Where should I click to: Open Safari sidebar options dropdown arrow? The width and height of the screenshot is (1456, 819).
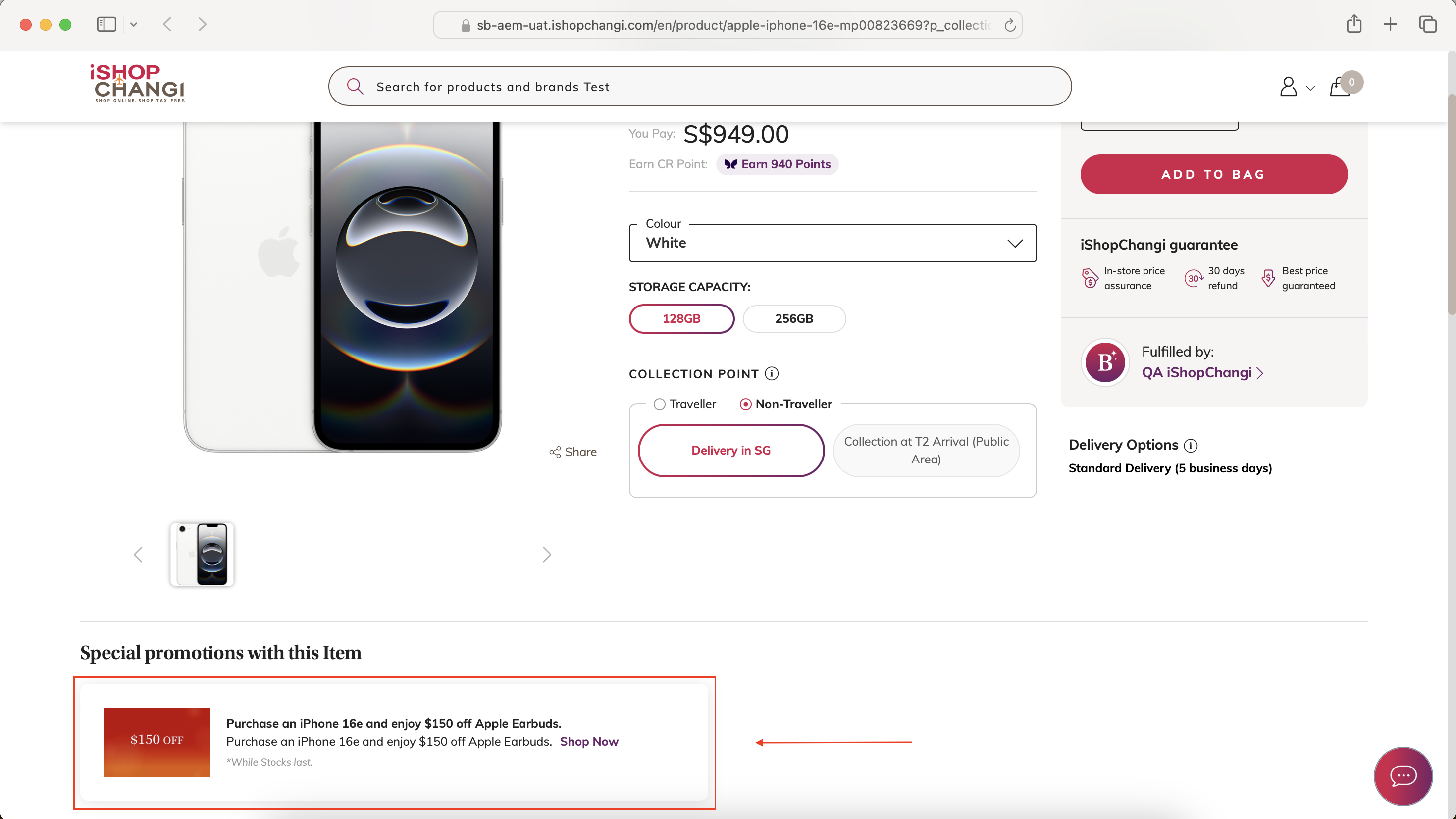(133, 24)
